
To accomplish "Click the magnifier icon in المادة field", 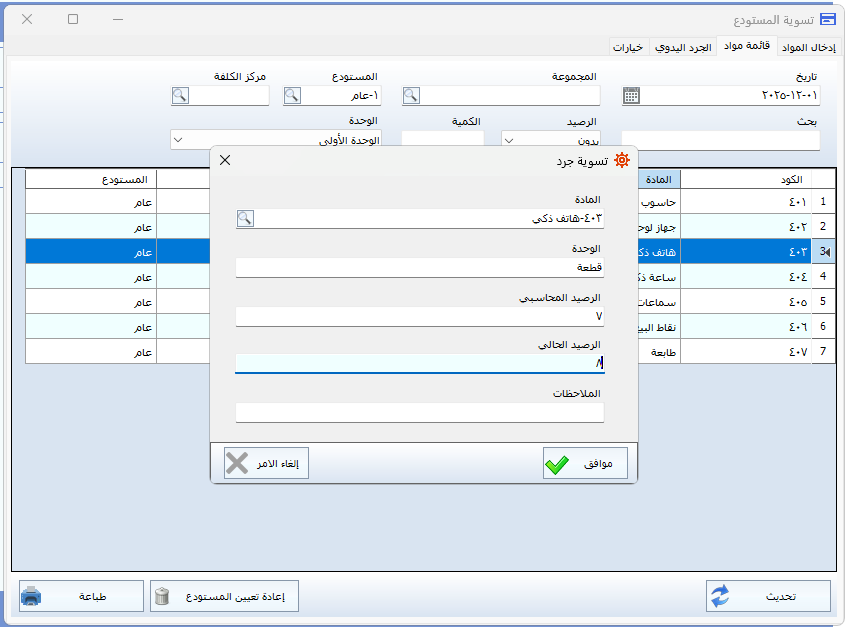I will click(245, 218).
